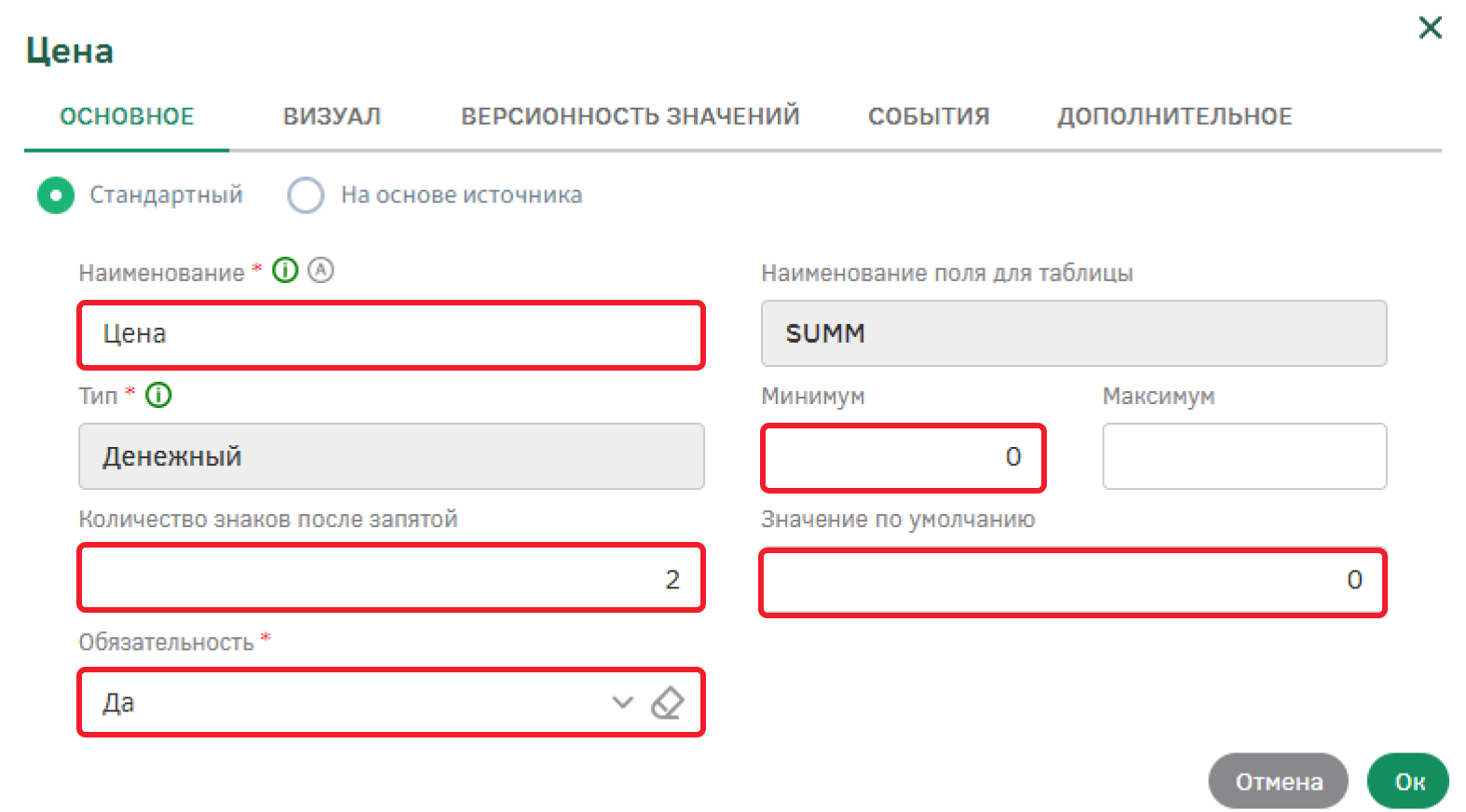This screenshot has width=1466, height=812.
Task: Select the Основное tab
Action: [x=127, y=116]
